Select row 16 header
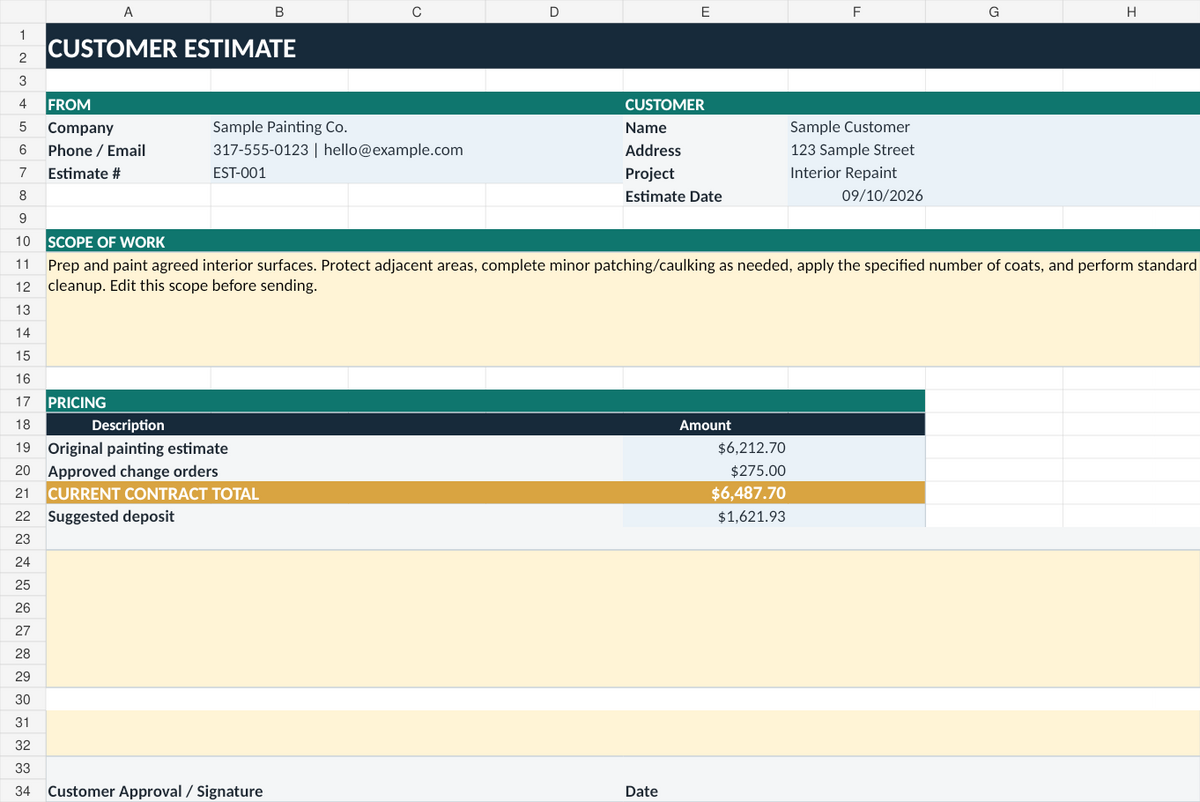The width and height of the screenshot is (1200, 802). pos(22,379)
